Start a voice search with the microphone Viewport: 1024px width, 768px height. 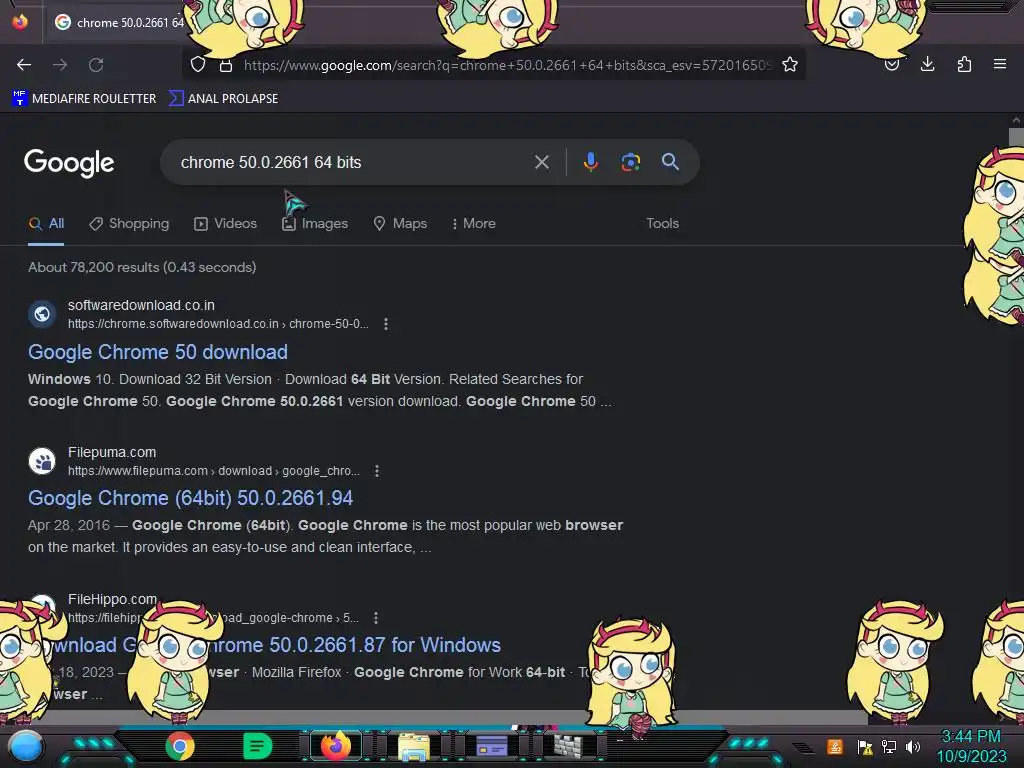(x=590, y=162)
